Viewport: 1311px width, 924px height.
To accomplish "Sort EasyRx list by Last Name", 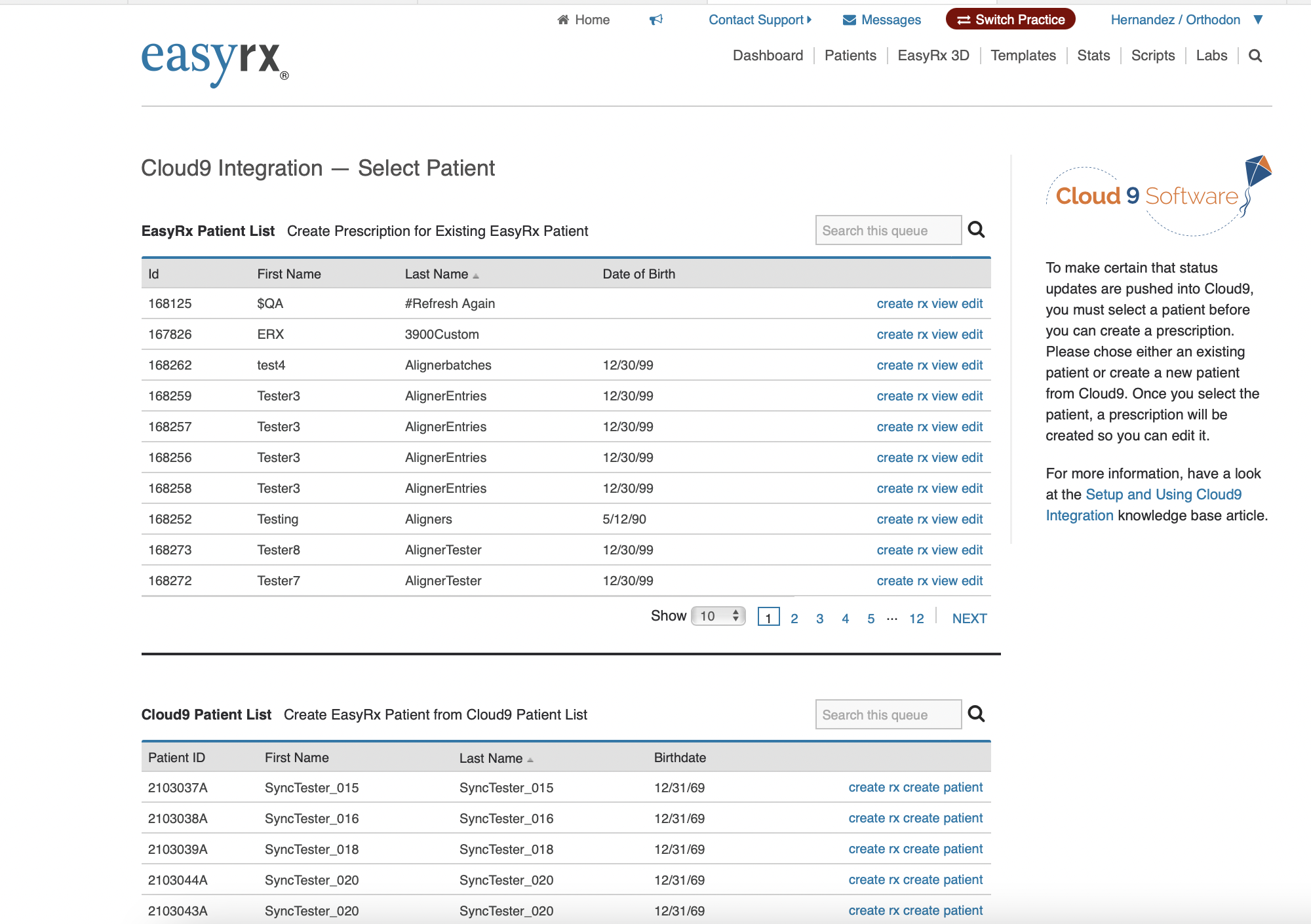I will pos(442,274).
